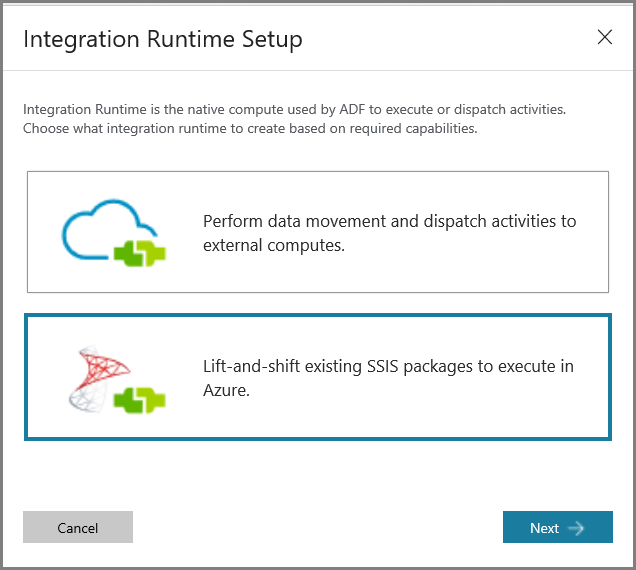Select the Lift-and-shift SSIS packages option
The width and height of the screenshot is (636, 570).
(318, 377)
